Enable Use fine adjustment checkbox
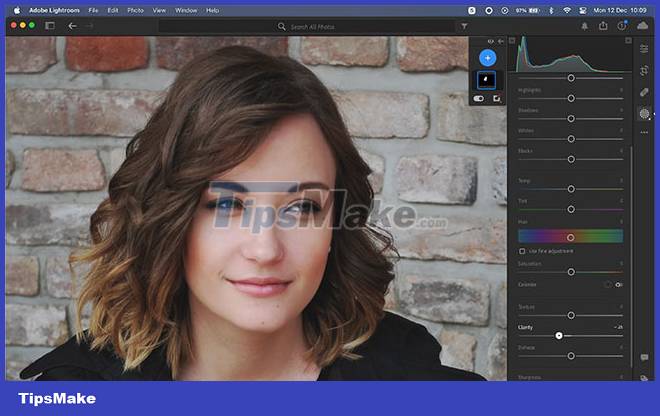The width and height of the screenshot is (660, 416). (x=522, y=251)
